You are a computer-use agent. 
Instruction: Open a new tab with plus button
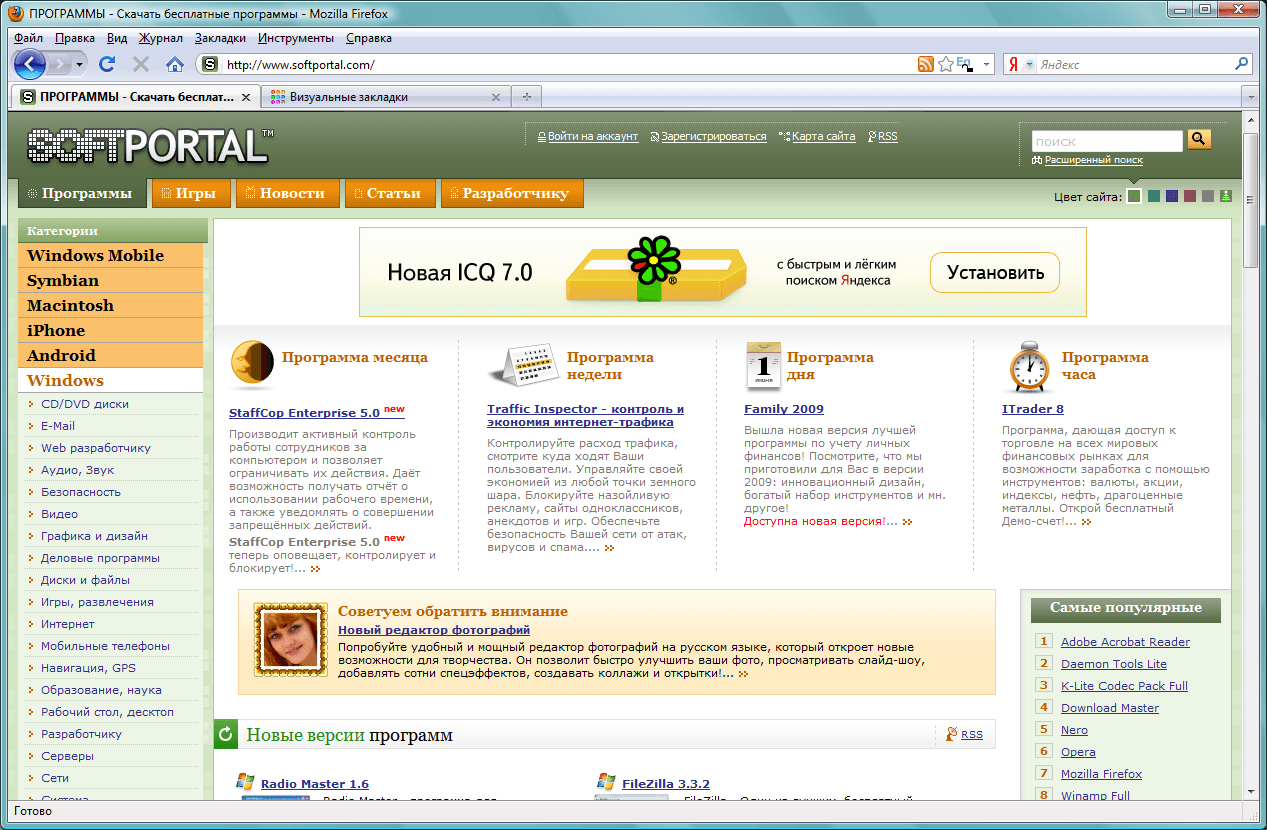click(x=526, y=97)
